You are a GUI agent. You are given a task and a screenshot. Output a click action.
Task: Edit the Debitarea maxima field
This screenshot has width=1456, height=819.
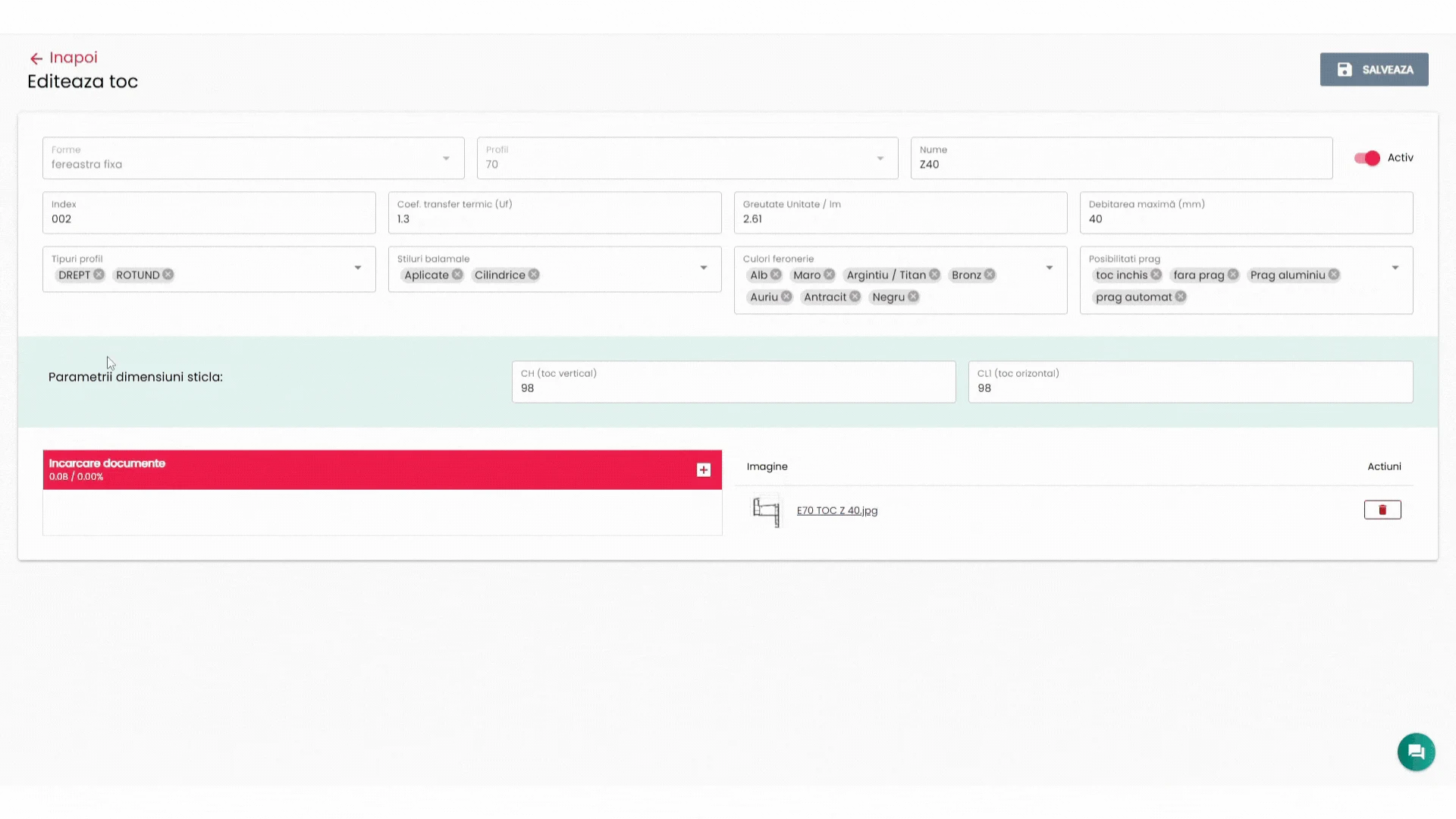[x=1247, y=212]
